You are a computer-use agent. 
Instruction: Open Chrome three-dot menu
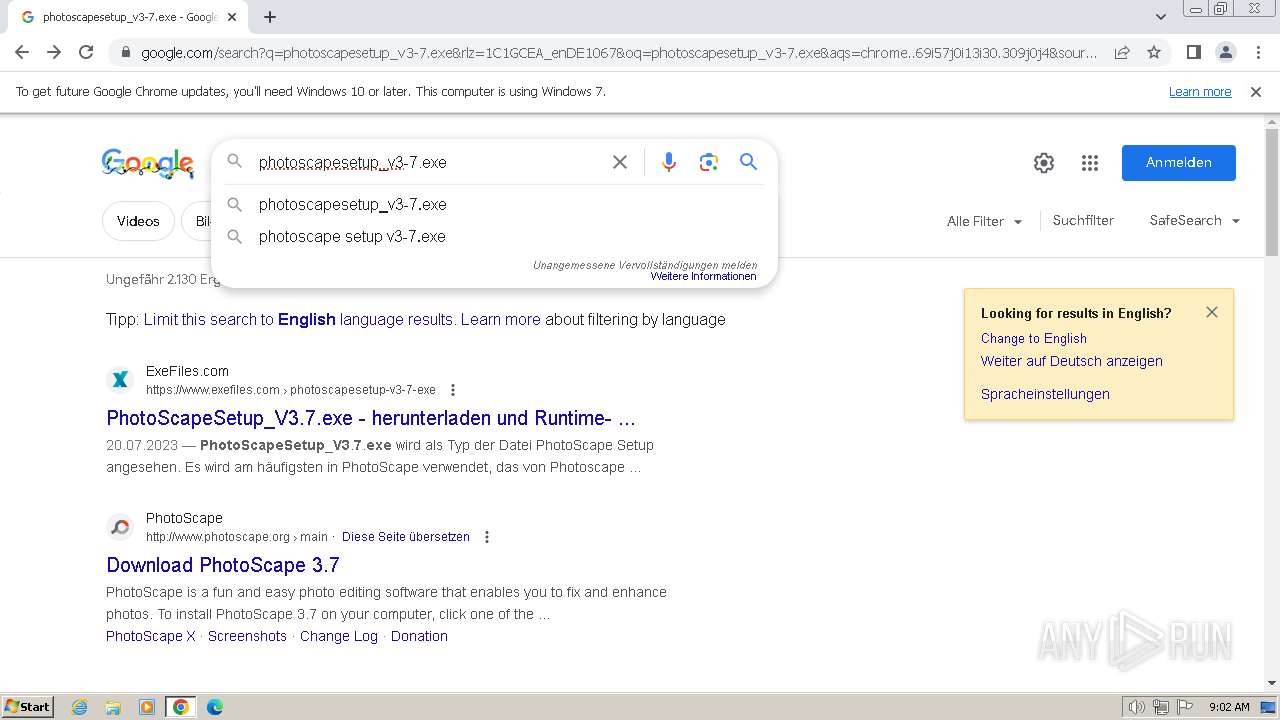[1258, 52]
